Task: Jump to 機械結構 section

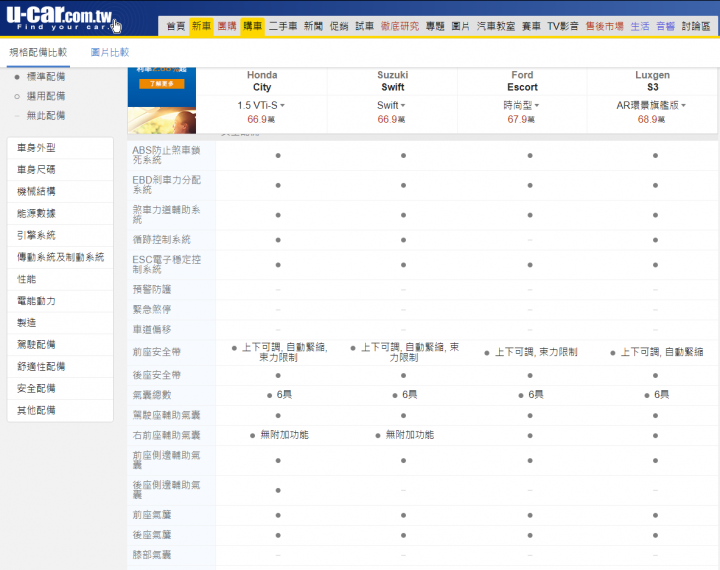Action: 60,192
